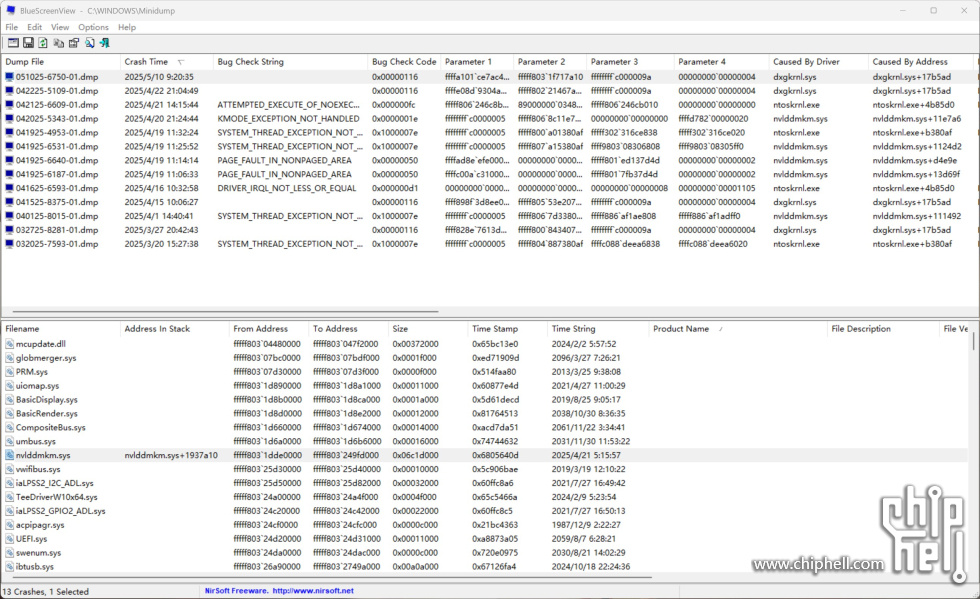Click the icon of dump 032025-7593-01.dmp

tap(9, 244)
